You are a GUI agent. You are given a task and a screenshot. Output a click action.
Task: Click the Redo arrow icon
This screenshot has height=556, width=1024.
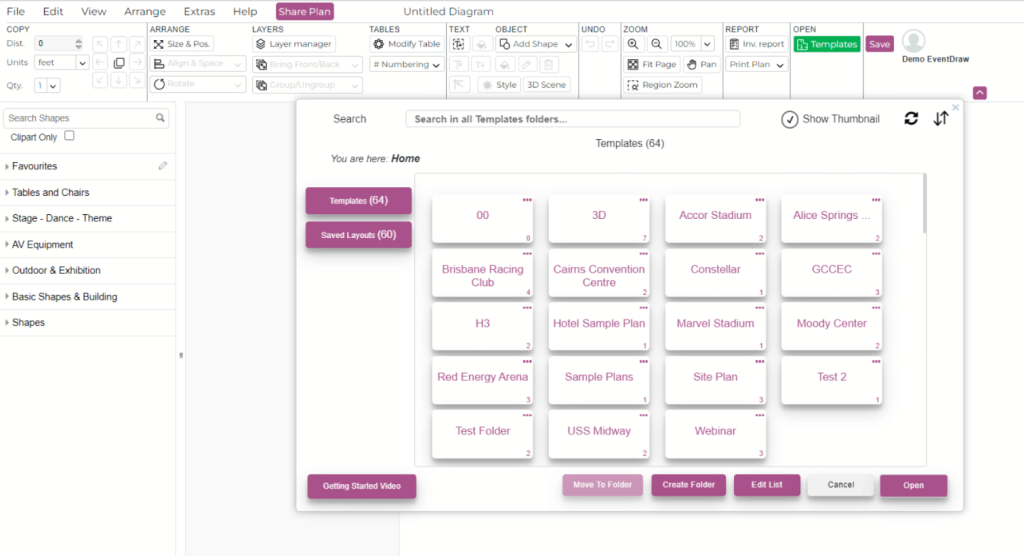609,44
